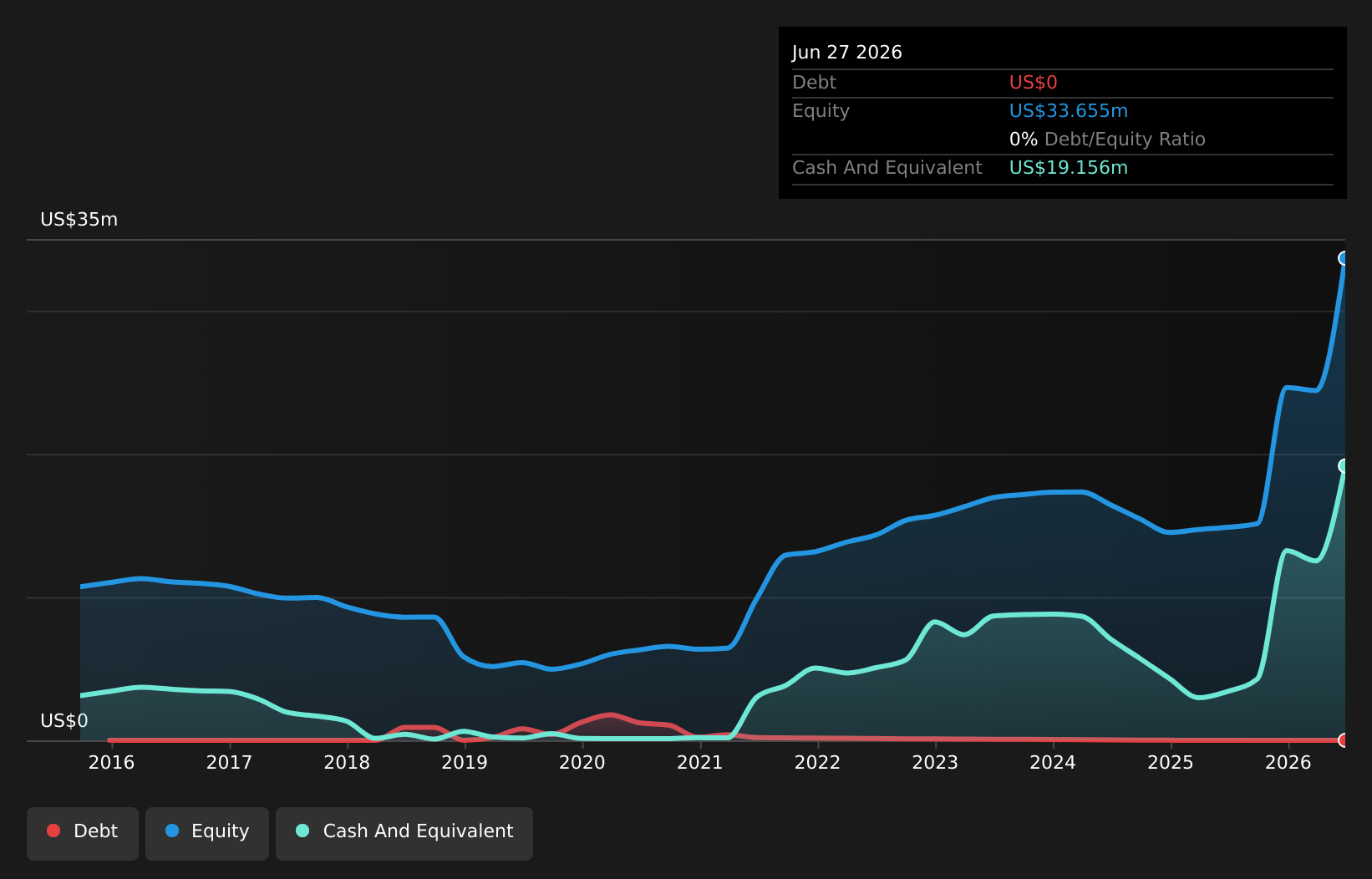This screenshot has height=879, width=1372.
Task: Toggle the Equity series legend button
Action: point(207,833)
